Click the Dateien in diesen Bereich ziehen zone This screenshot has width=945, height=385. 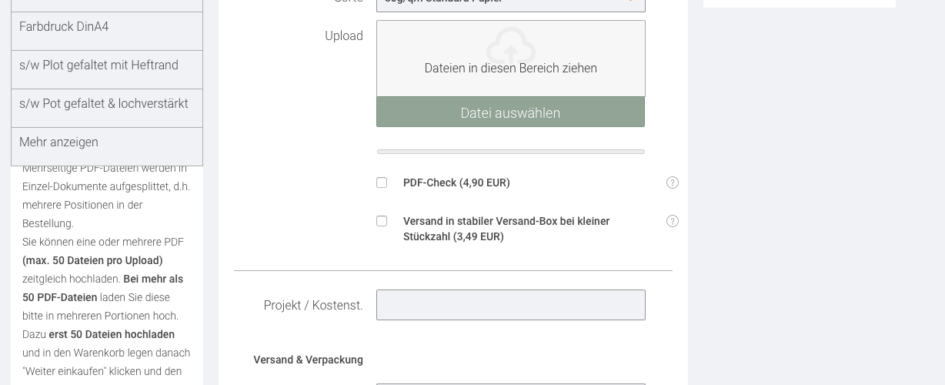(x=510, y=58)
